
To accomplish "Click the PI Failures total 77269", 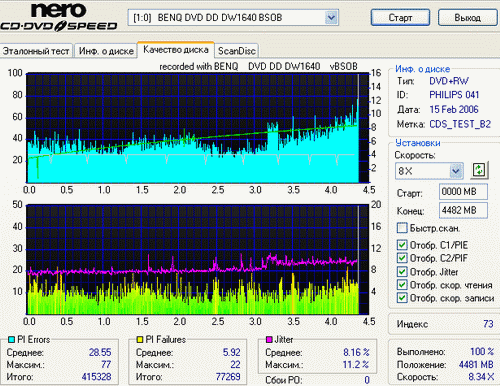I will tap(228, 377).
